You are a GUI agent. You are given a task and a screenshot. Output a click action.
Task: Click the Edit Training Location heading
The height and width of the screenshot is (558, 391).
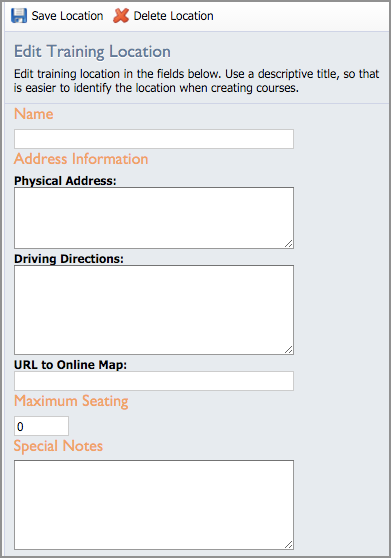pyautogui.click(x=92, y=52)
